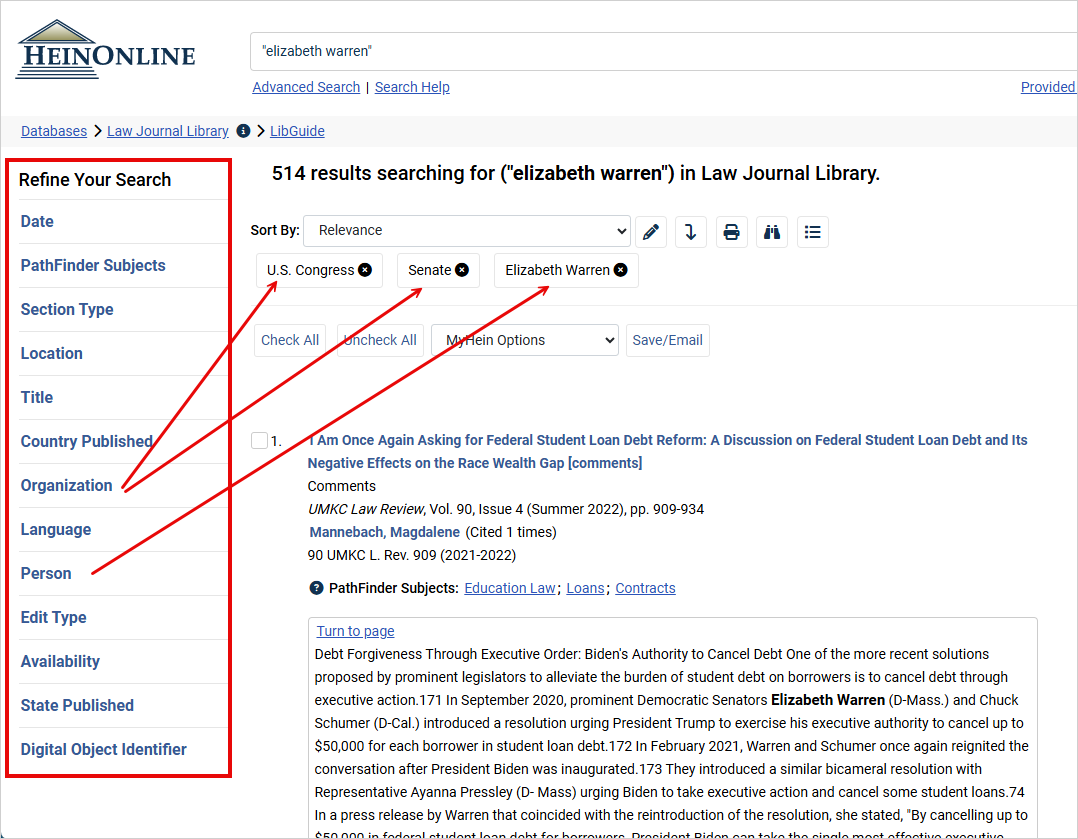Open the Sort By Relevance dropdown
1078x839 pixels.
pyautogui.click(x=467, y=230)
